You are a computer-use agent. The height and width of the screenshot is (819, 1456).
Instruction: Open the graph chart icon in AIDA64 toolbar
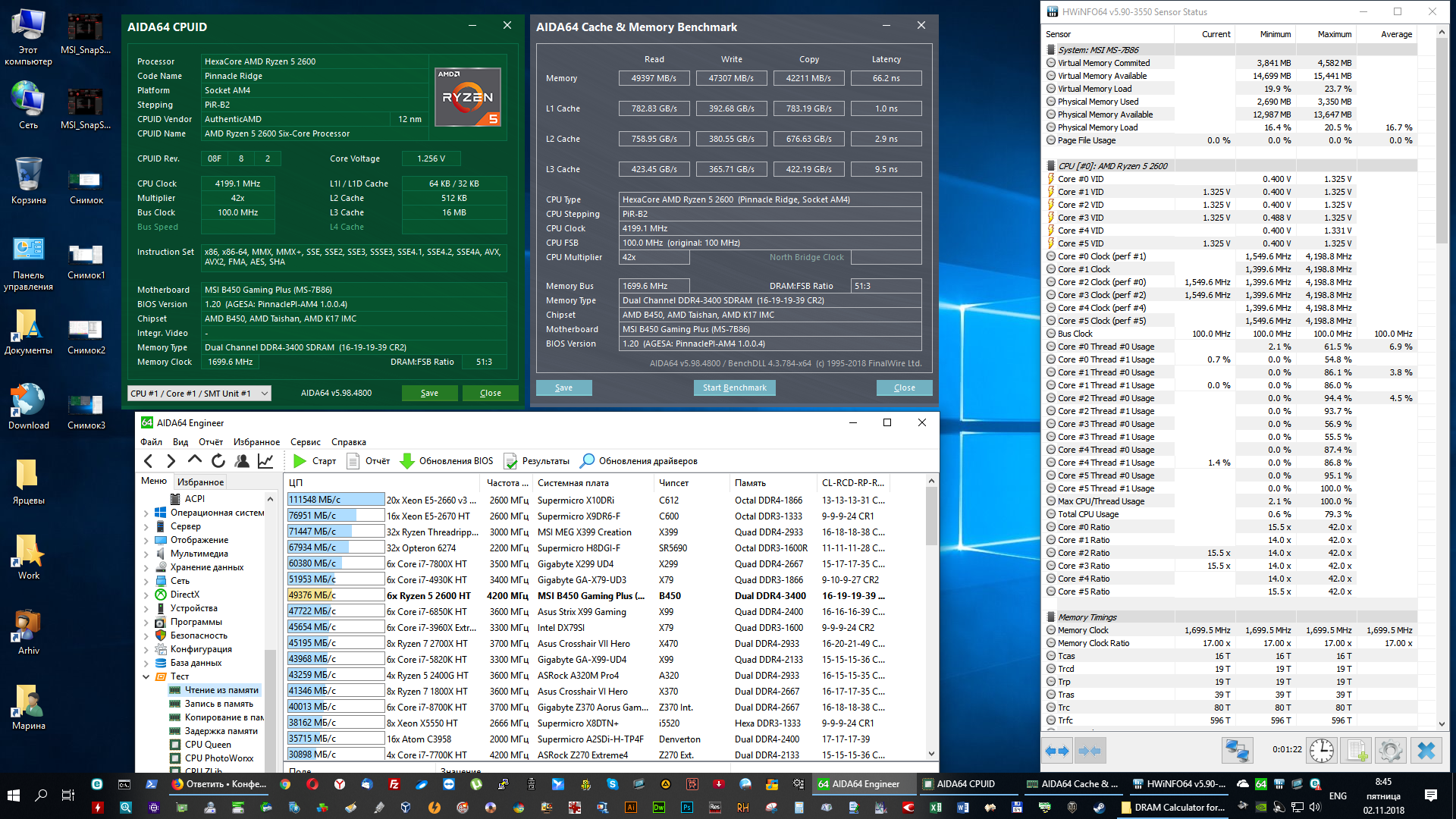[x=265, y=461]
